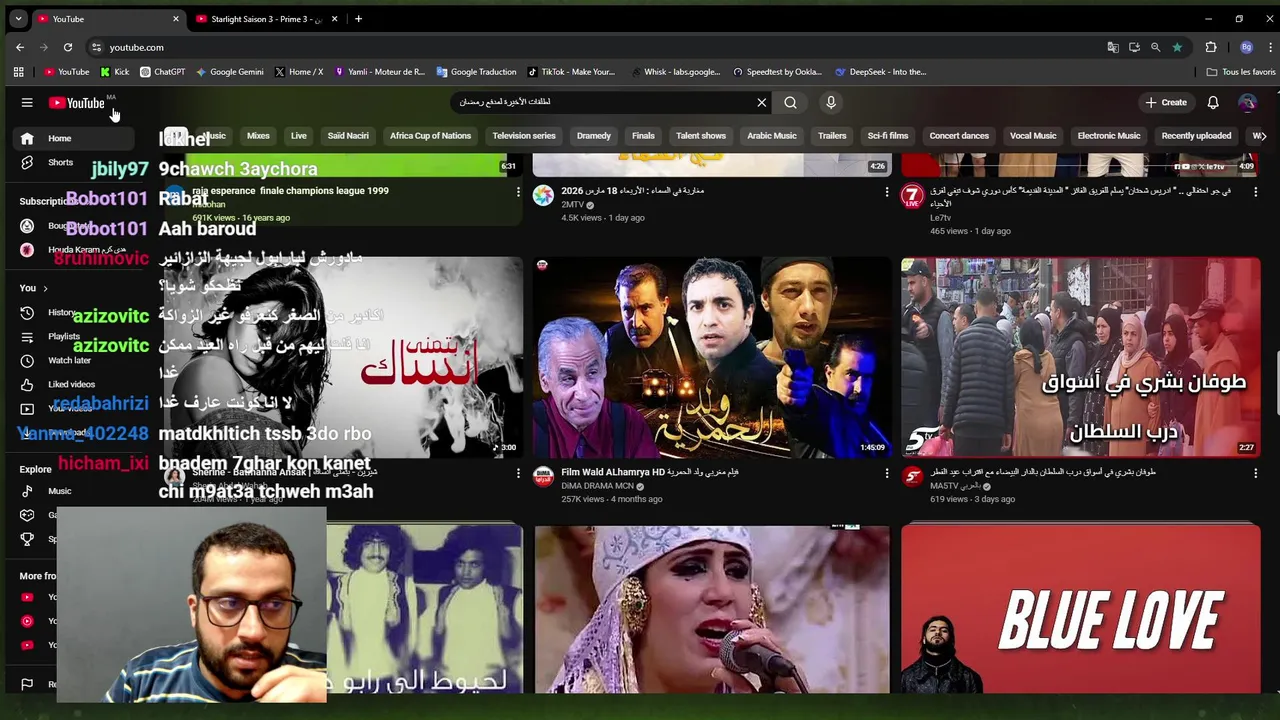The width and height of the screenshot is (1280, 720).
Task: Open Chrome's three-dot menu
Action: (x=1270, y=47)
